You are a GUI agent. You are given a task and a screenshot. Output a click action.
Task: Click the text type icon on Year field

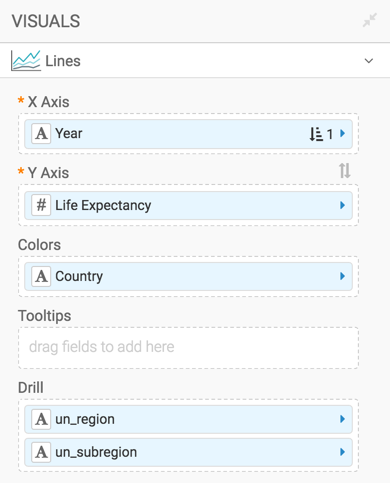(x=41, y=134)
